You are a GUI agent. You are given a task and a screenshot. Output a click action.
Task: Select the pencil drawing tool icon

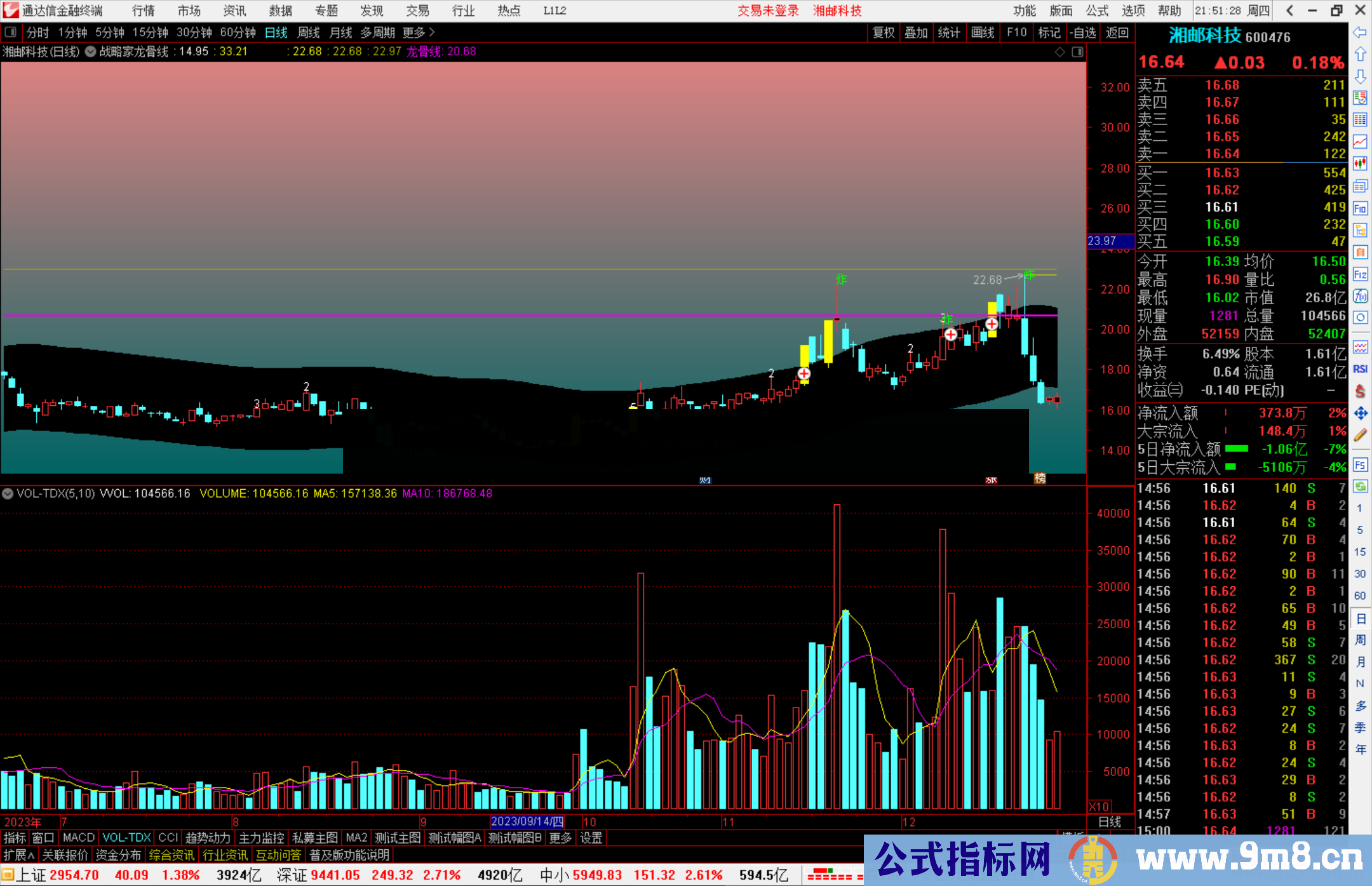(x=1360, y=436)
